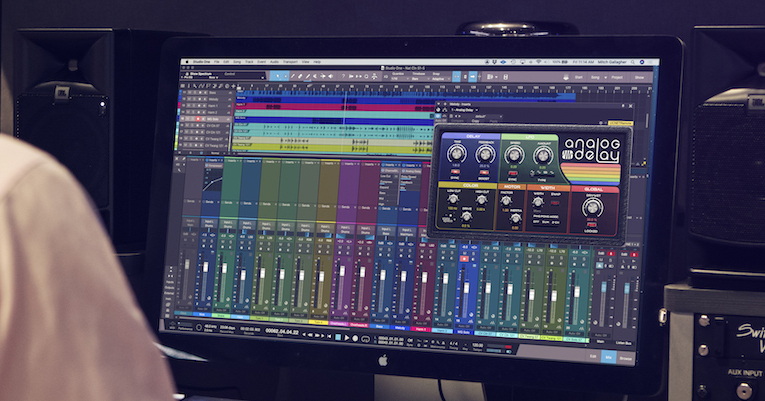Click the Rewind transport button
This screenshot has height=401, width=765.
pyautogui.click(x=310, y=335)
